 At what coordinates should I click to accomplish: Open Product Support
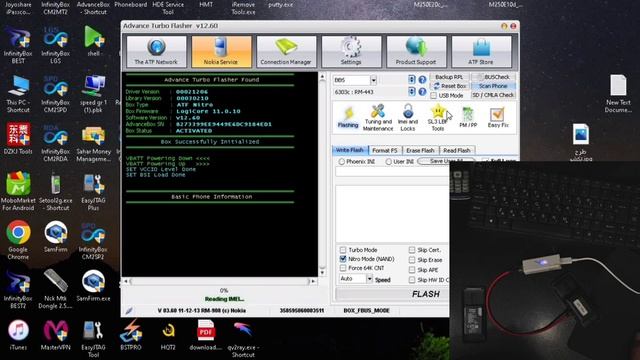(416, 51)
